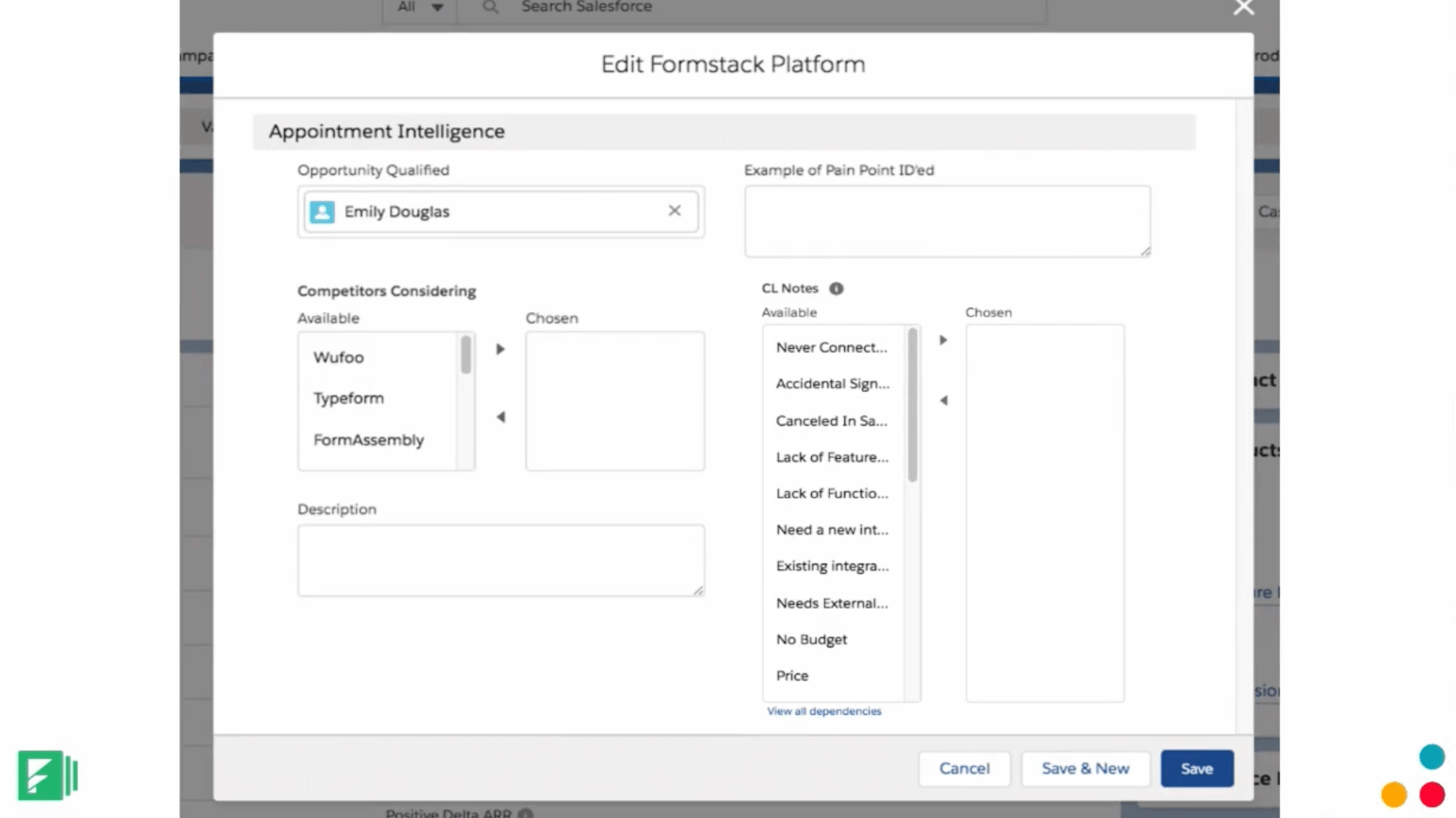Open View all dependencies link

tap(824, 711)
